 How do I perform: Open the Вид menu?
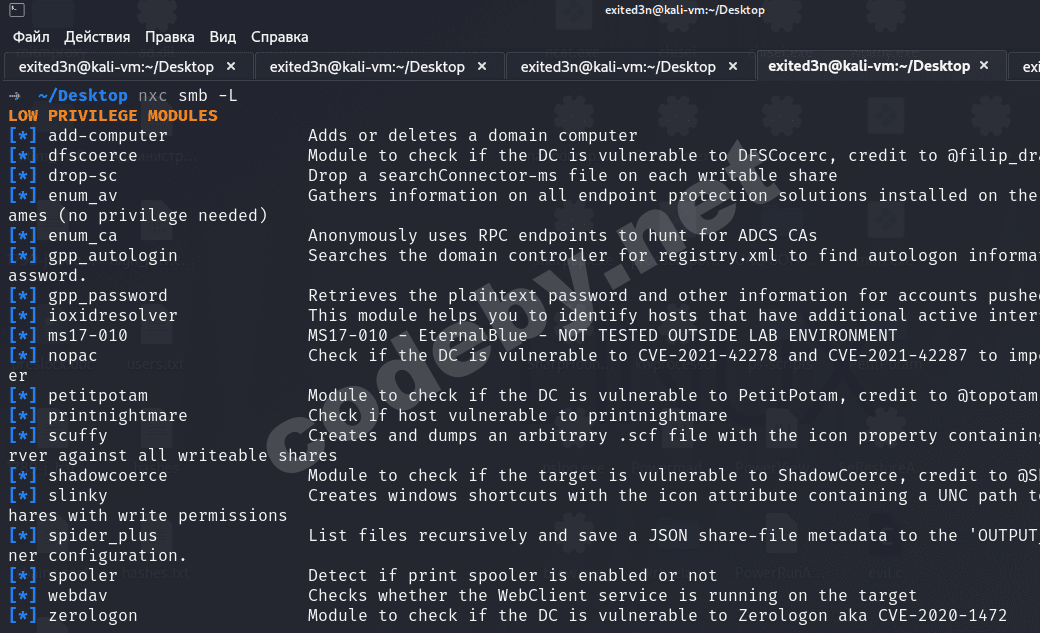(223, 37)
